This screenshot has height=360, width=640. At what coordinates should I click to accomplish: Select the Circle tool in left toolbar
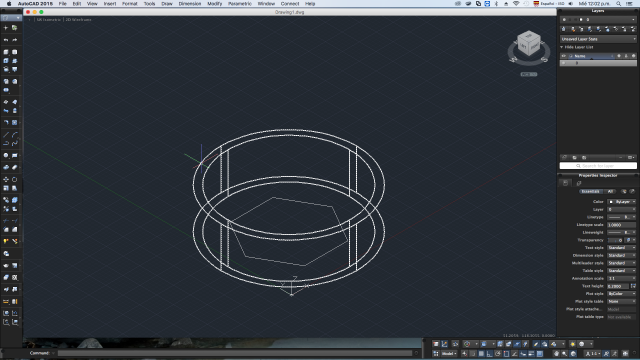tap(6, 156)
